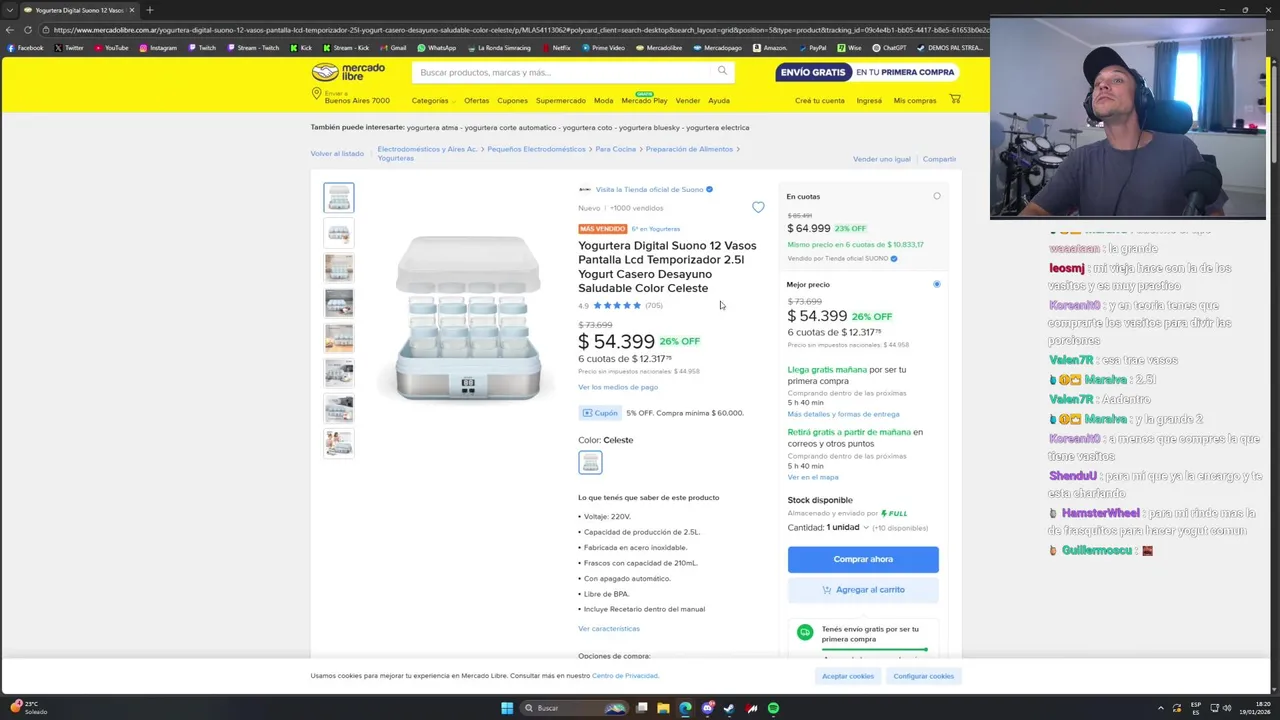Open Supermercado menu item
Viewport: 1280px width, 720px height.
pos(560,100)
